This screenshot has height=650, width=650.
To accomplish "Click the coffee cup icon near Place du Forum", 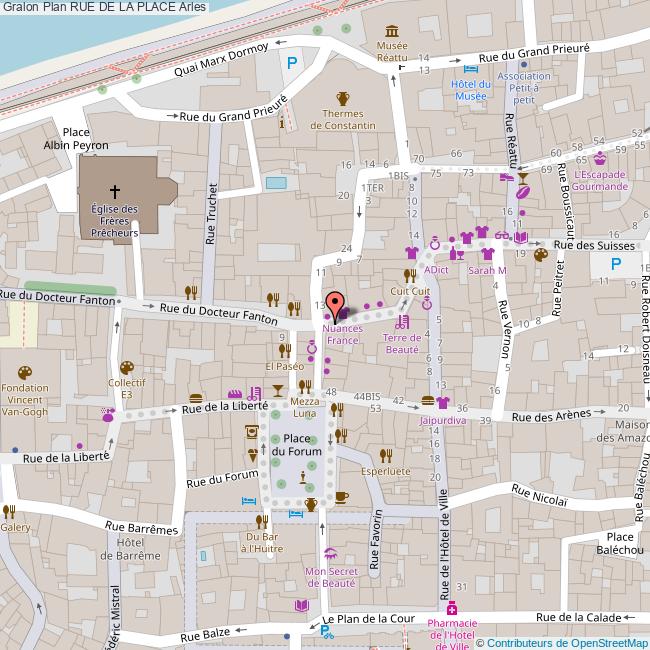I will [341, 496].
